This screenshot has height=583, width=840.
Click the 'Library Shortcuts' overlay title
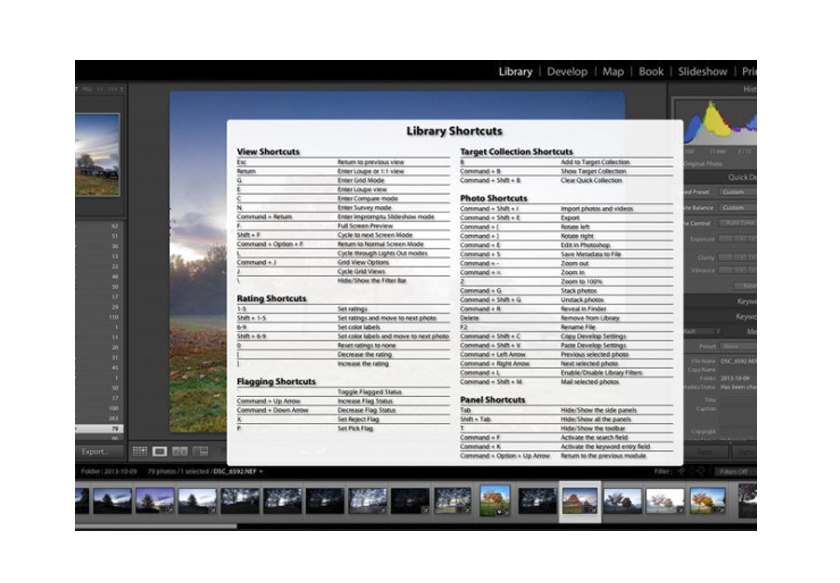(454, 131)
